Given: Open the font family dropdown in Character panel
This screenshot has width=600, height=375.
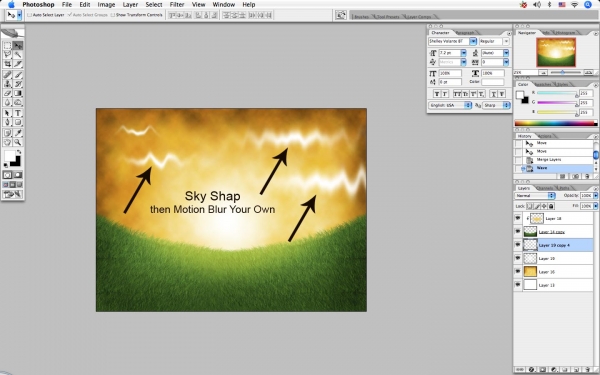Looking at the screenshot, I should (x=452, y=41).
